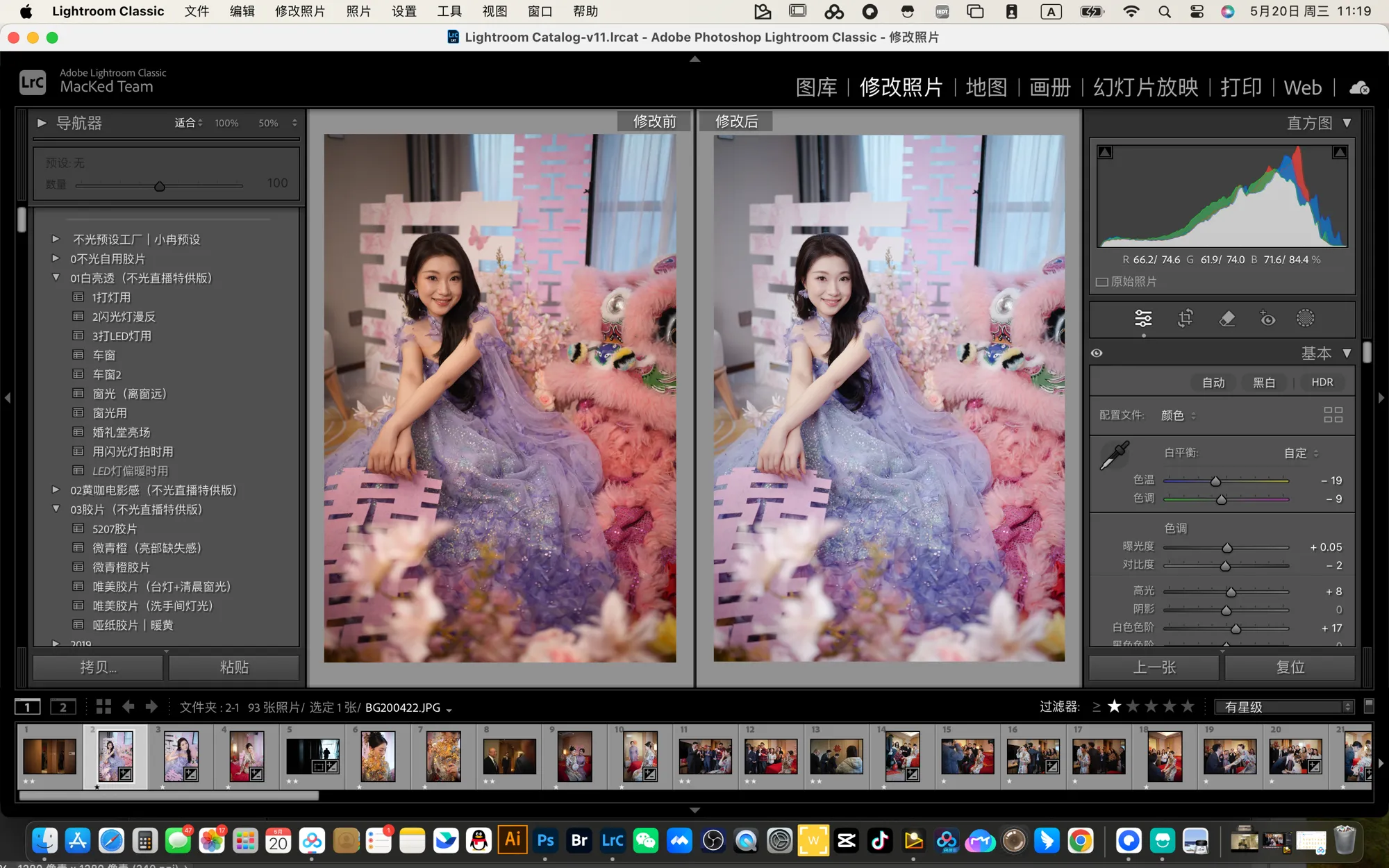Screen dimensions: 1389x868
Task: Switch to main window display 1
Action: pos(28,707)
